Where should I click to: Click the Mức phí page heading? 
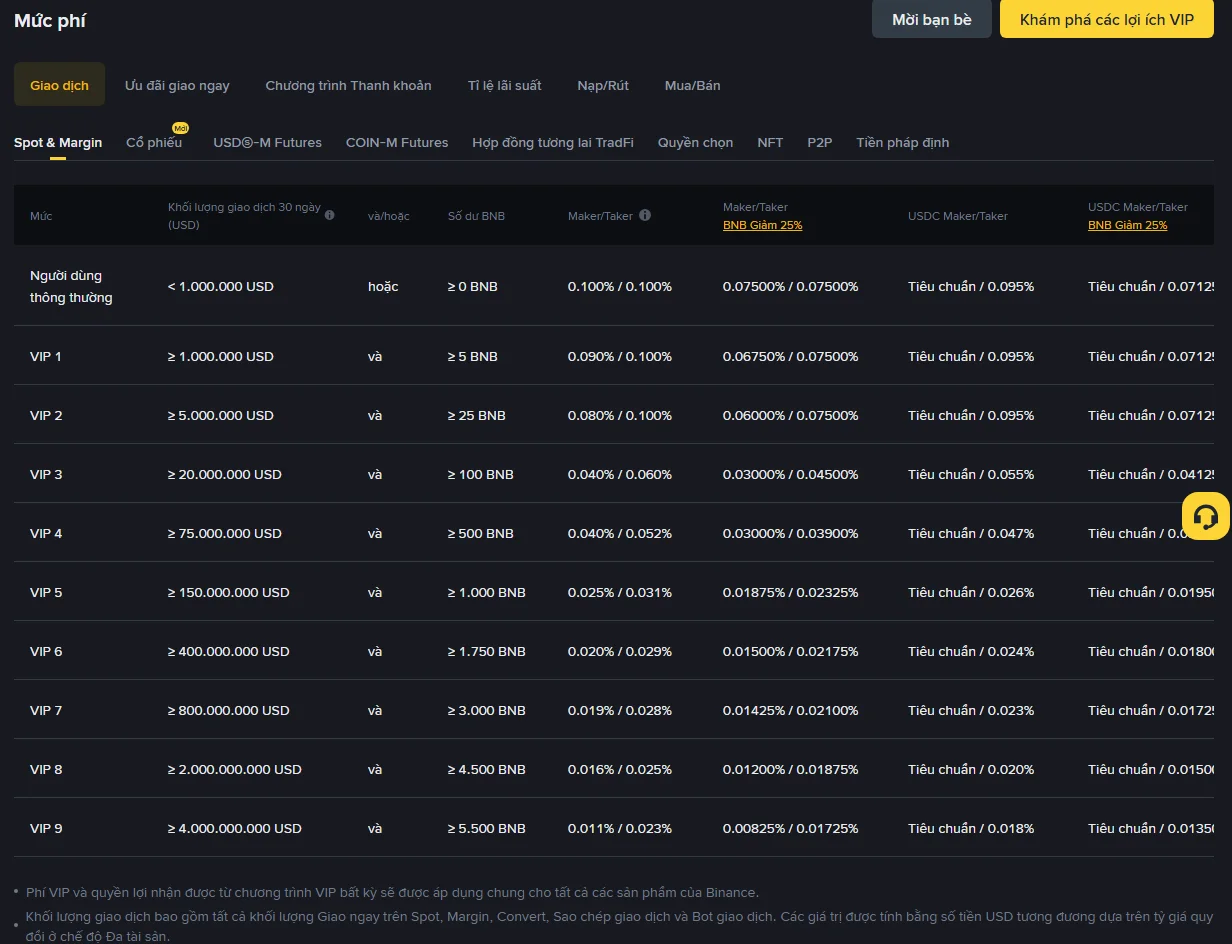click(x=50, y=20)
